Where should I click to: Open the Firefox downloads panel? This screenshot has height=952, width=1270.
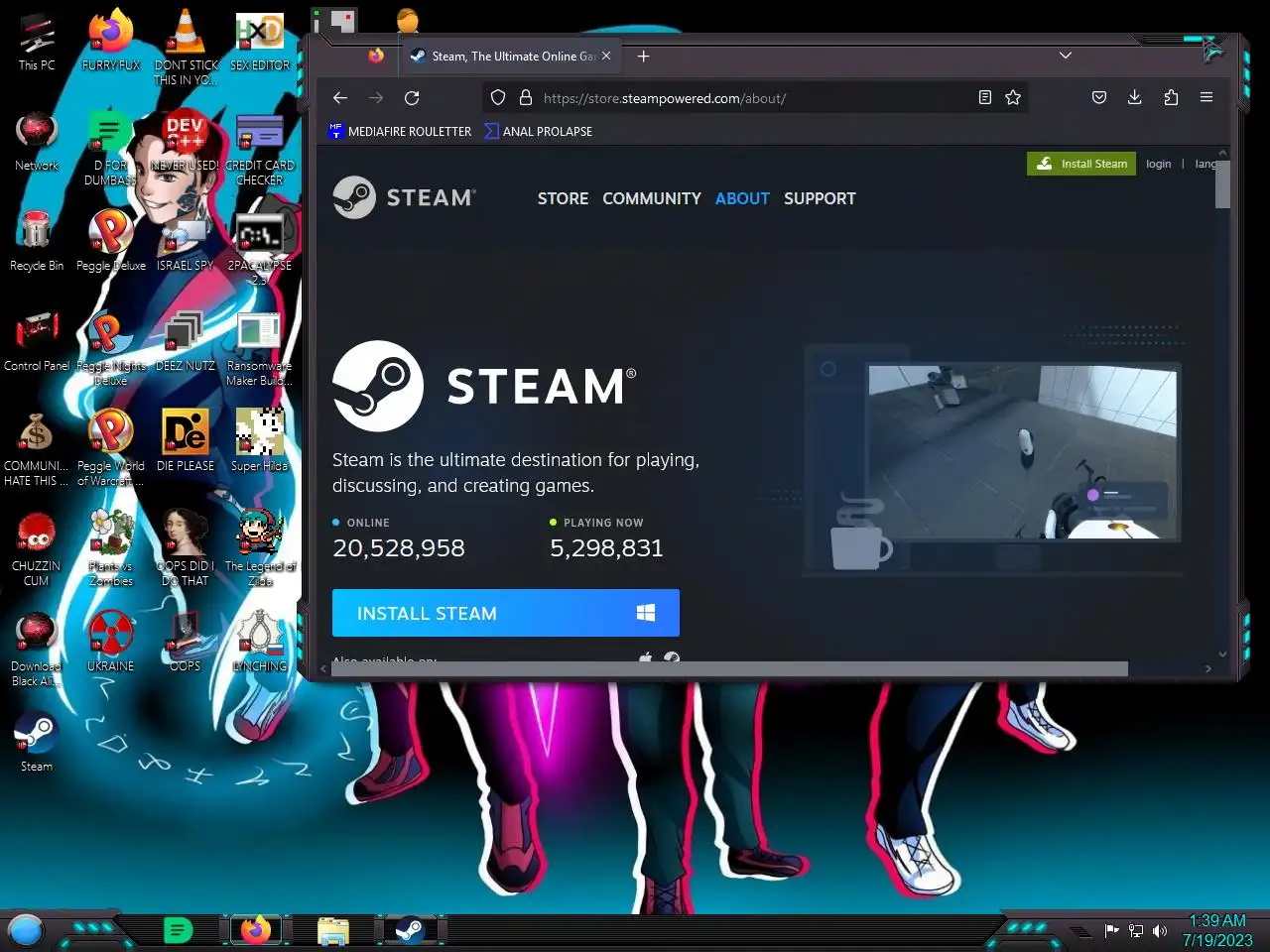[1135, 97]
